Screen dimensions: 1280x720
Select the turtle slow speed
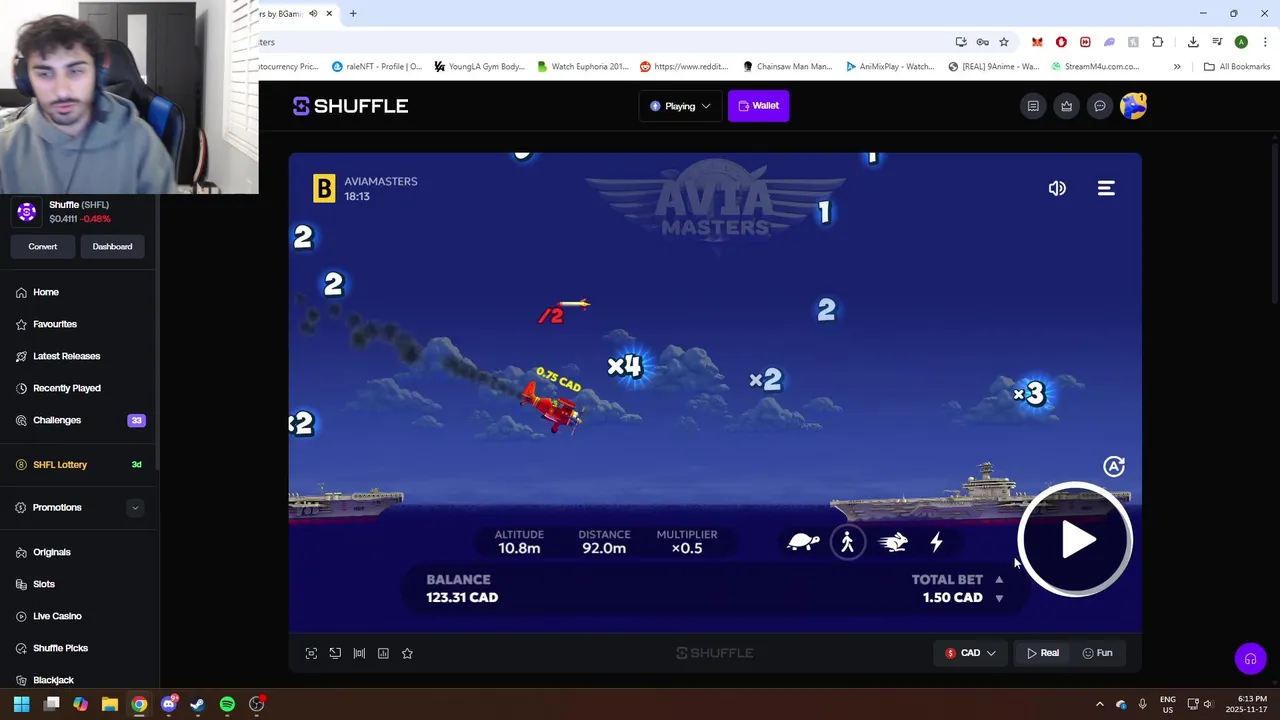point(804,542)
